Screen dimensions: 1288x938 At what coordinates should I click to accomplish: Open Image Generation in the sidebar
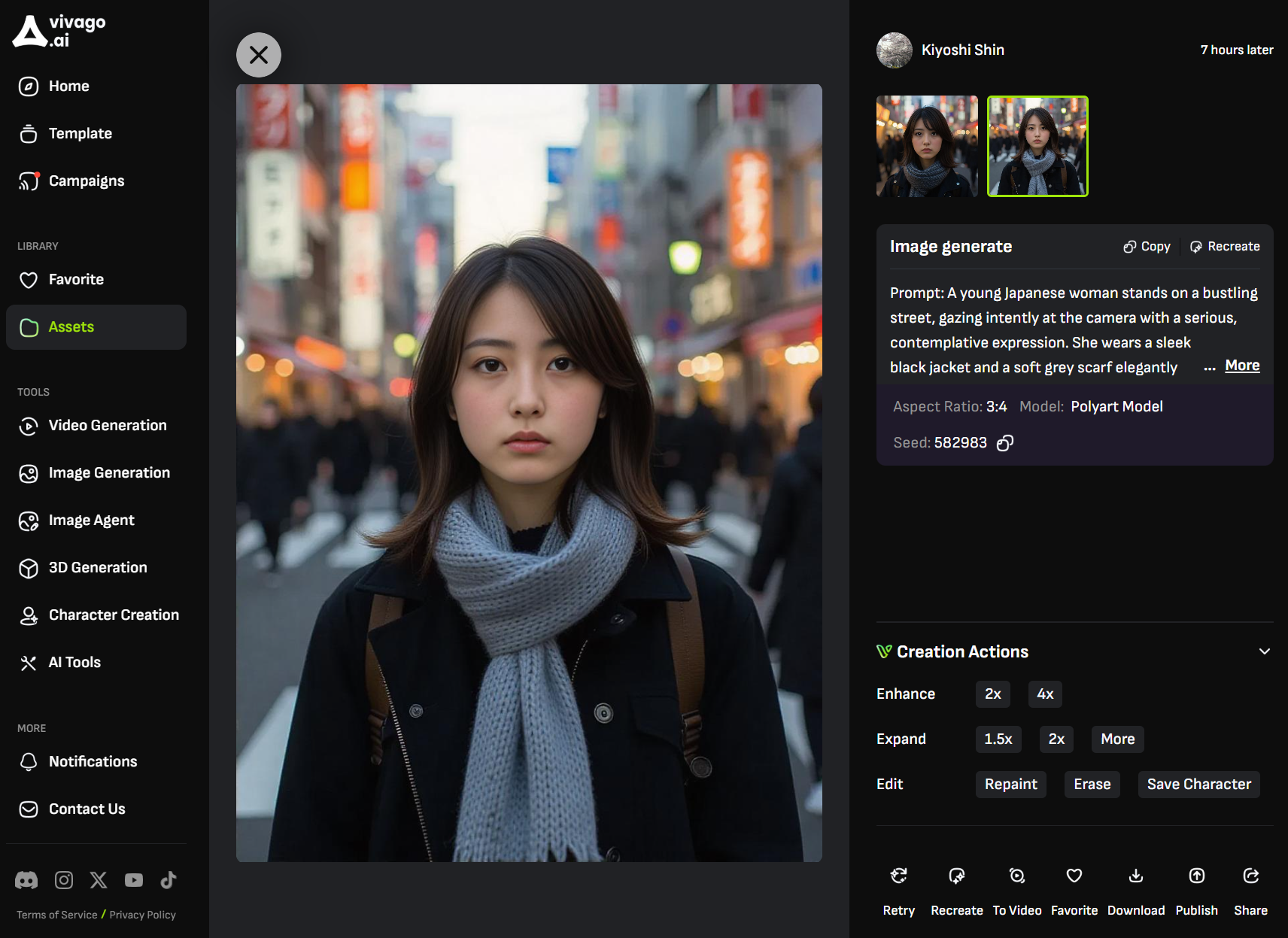coord(109,473)
